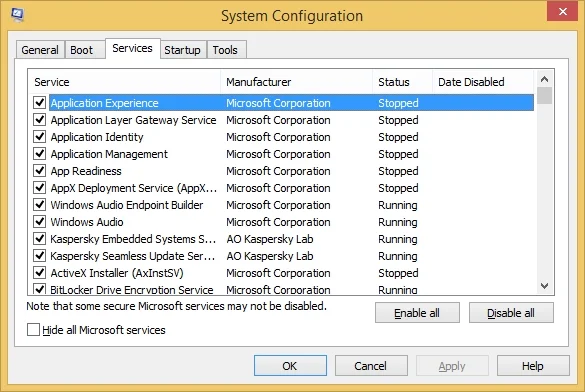
Task: Toggle Kaspersky Seamless Update Service checkbox
Action: click(x=40, y=255)
